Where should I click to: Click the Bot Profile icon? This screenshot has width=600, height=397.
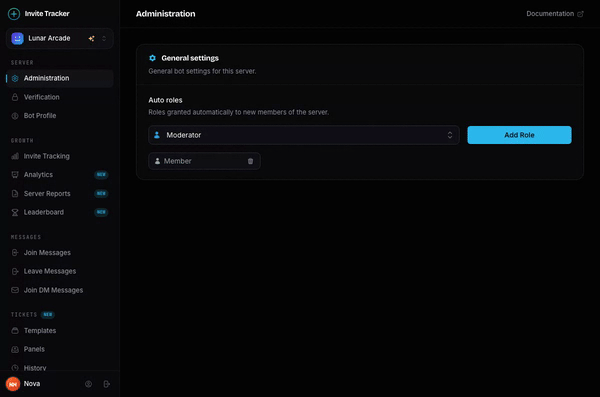coord(15,116)
